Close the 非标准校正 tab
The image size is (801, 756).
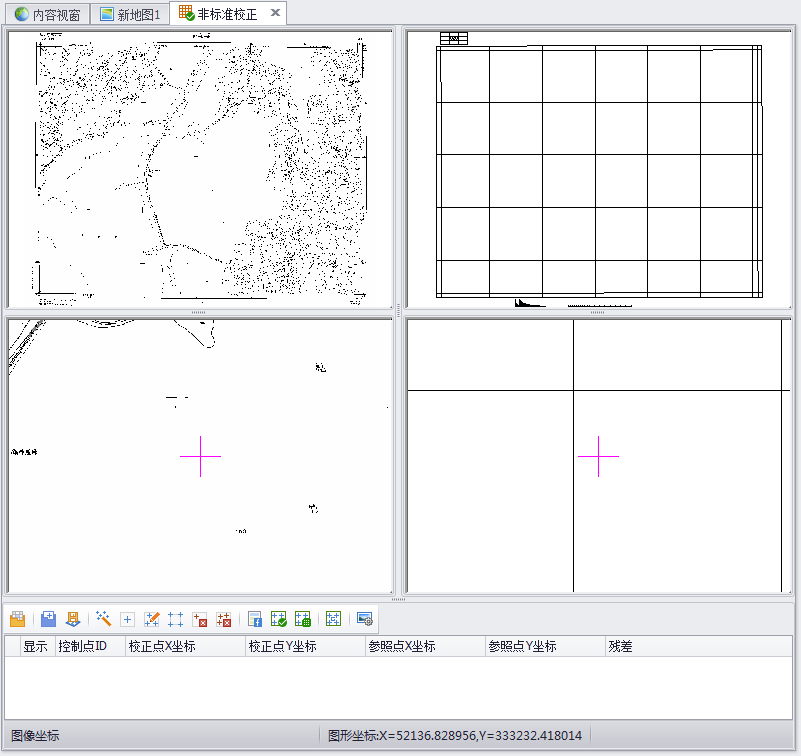pos(276,13)
